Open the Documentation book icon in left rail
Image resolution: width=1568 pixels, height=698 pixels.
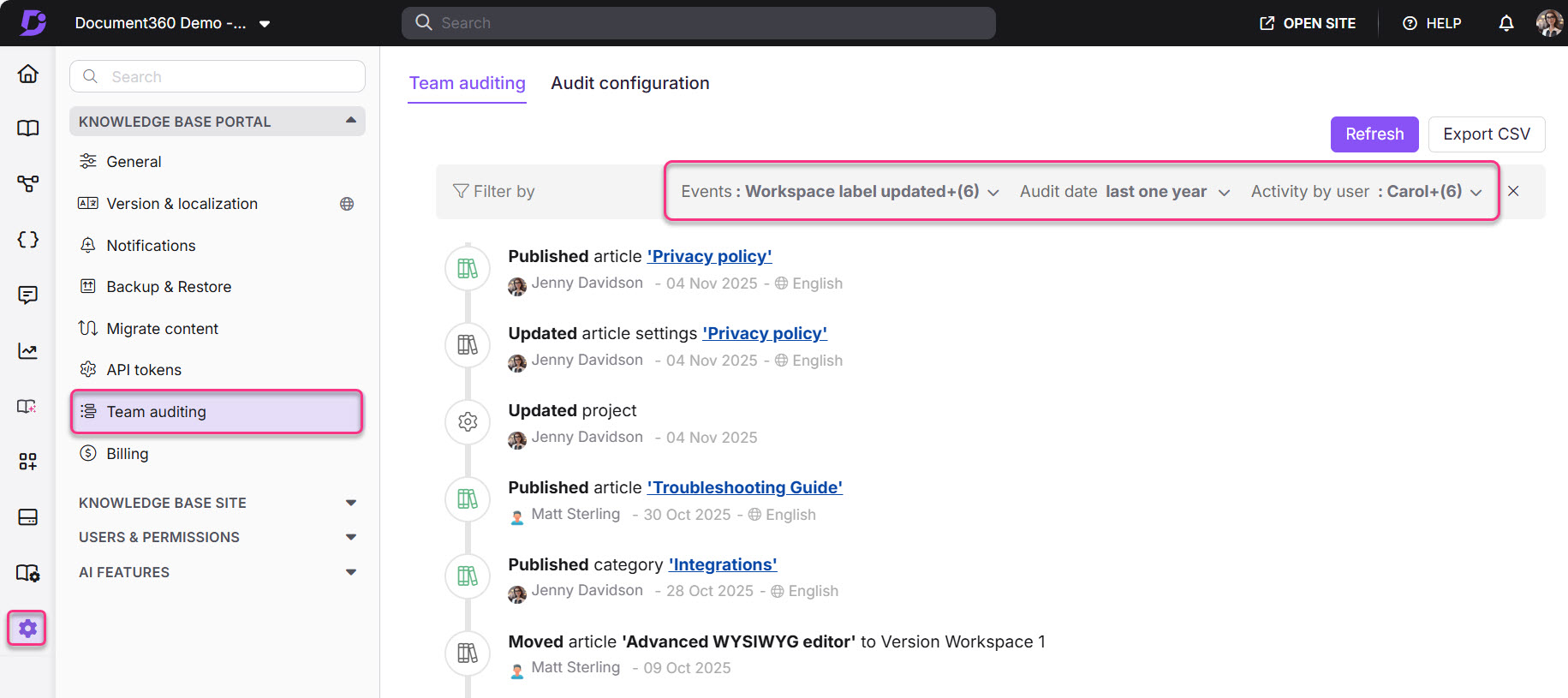(28, 128)
